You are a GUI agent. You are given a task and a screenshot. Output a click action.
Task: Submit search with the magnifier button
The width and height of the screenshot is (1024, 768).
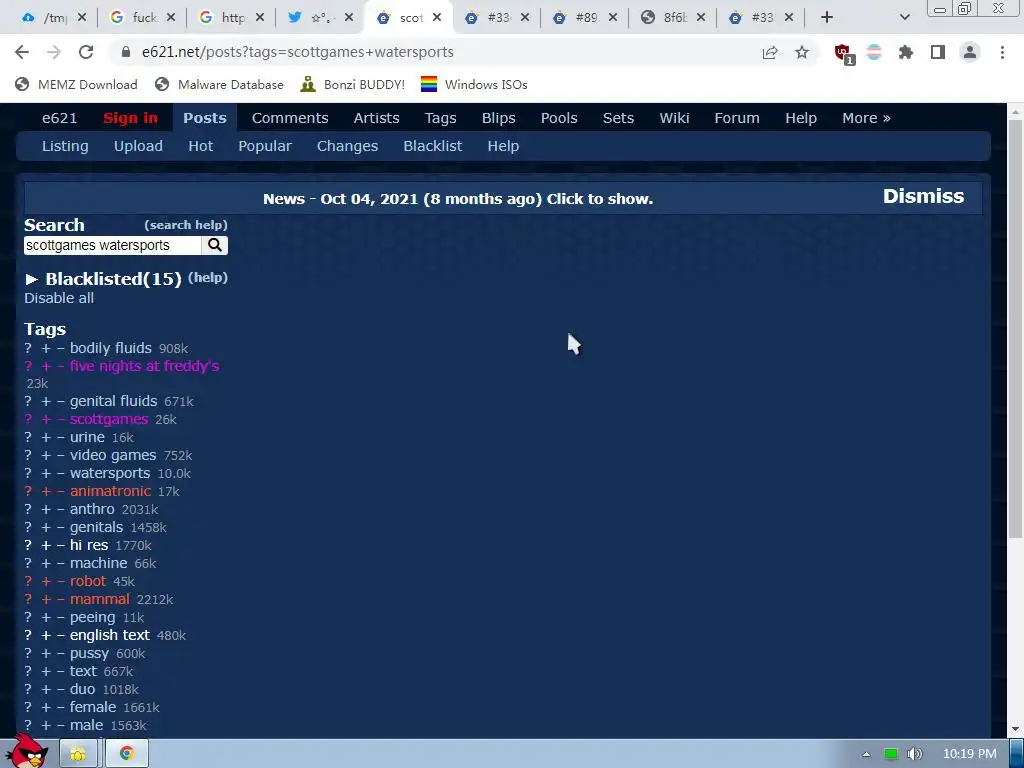(x=215, y=245)
